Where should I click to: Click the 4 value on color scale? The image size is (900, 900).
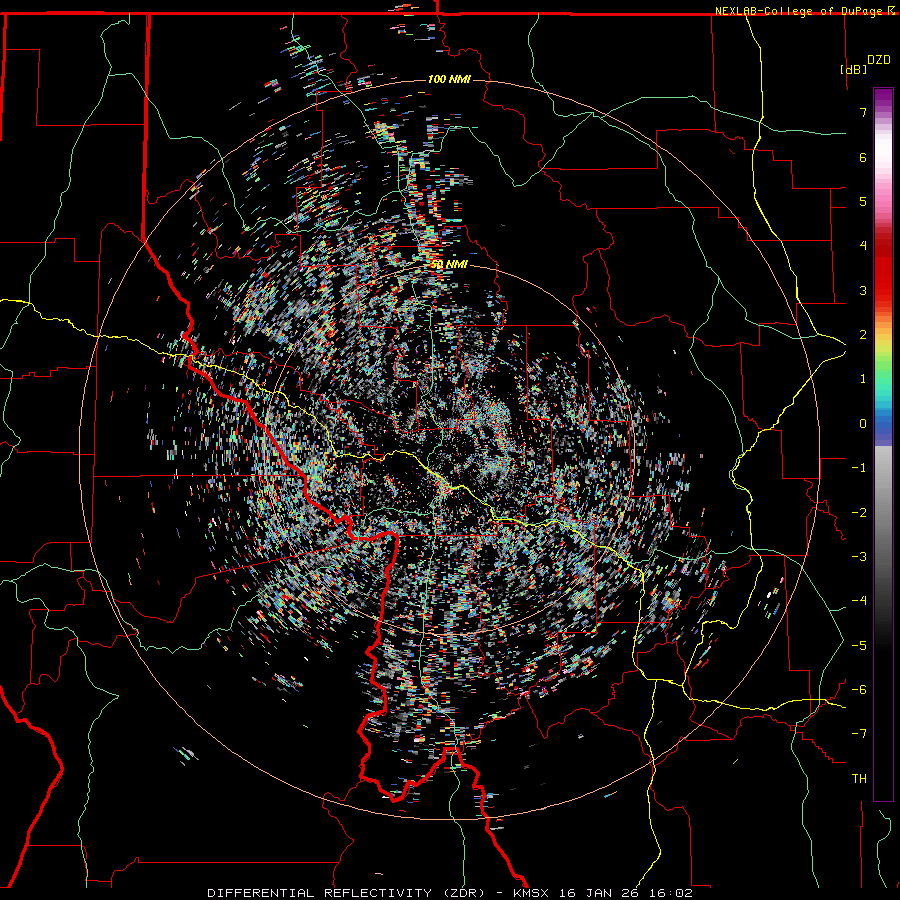(x=863, y=246)
